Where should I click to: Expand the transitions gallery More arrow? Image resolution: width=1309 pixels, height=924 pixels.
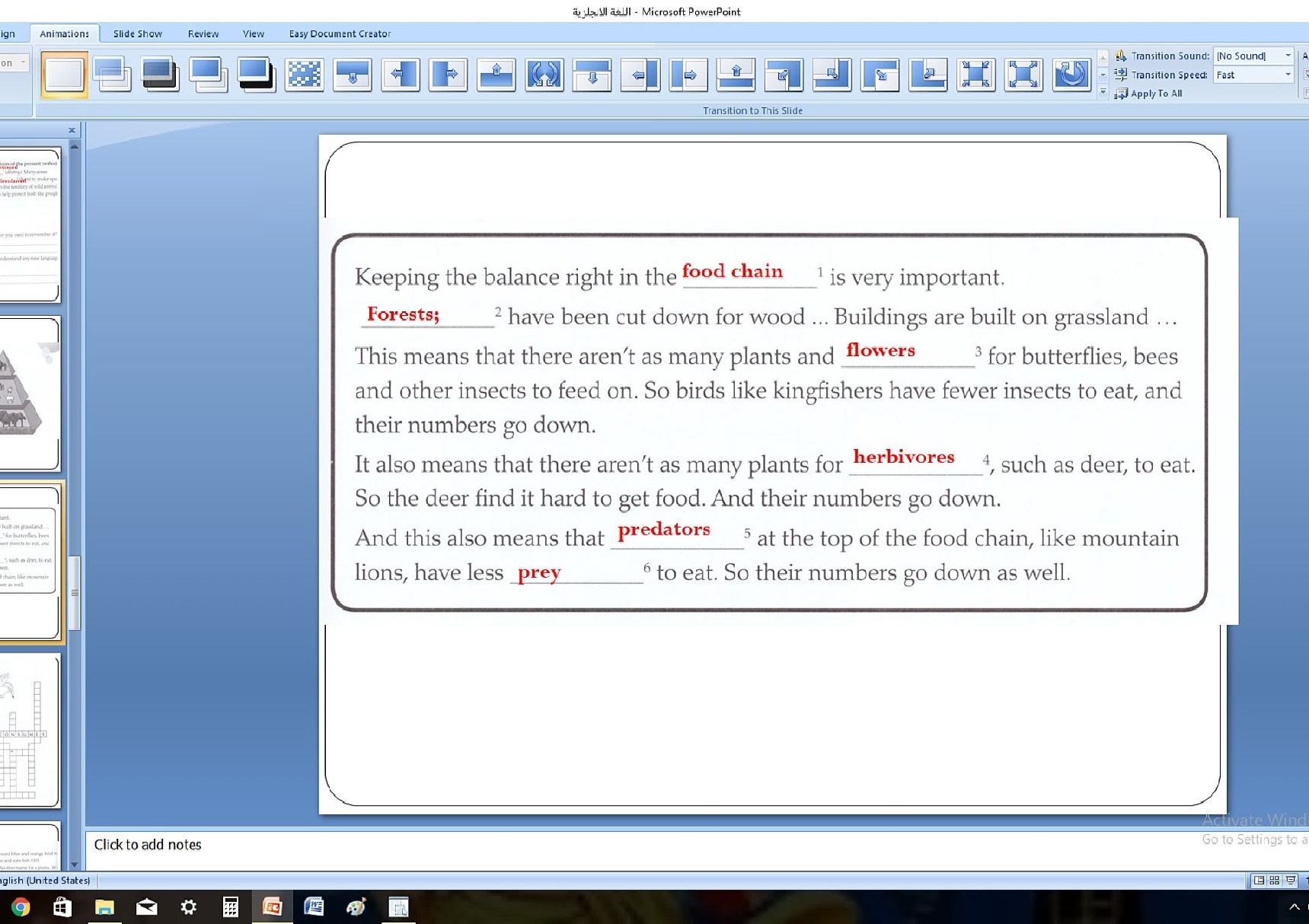coord(1103,92)
